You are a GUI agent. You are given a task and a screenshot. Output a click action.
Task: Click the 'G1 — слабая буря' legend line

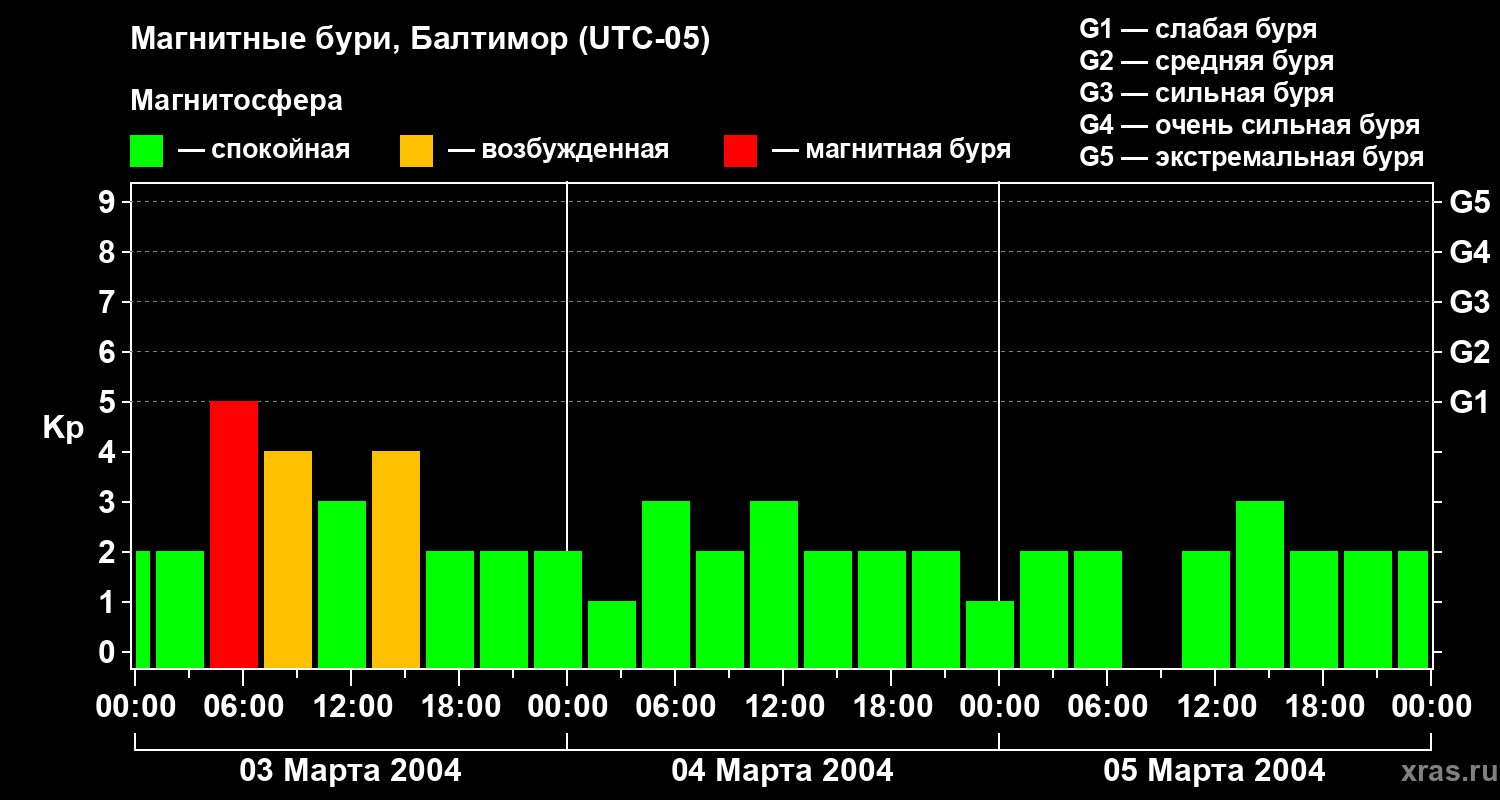[x=1198, y=28]
